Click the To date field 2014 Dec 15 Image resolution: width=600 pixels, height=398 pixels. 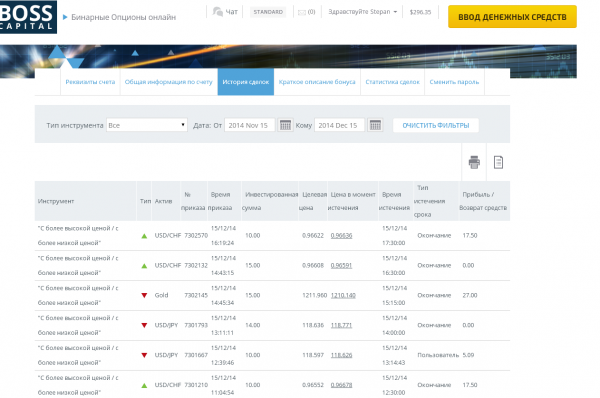(x=339, y=125)
